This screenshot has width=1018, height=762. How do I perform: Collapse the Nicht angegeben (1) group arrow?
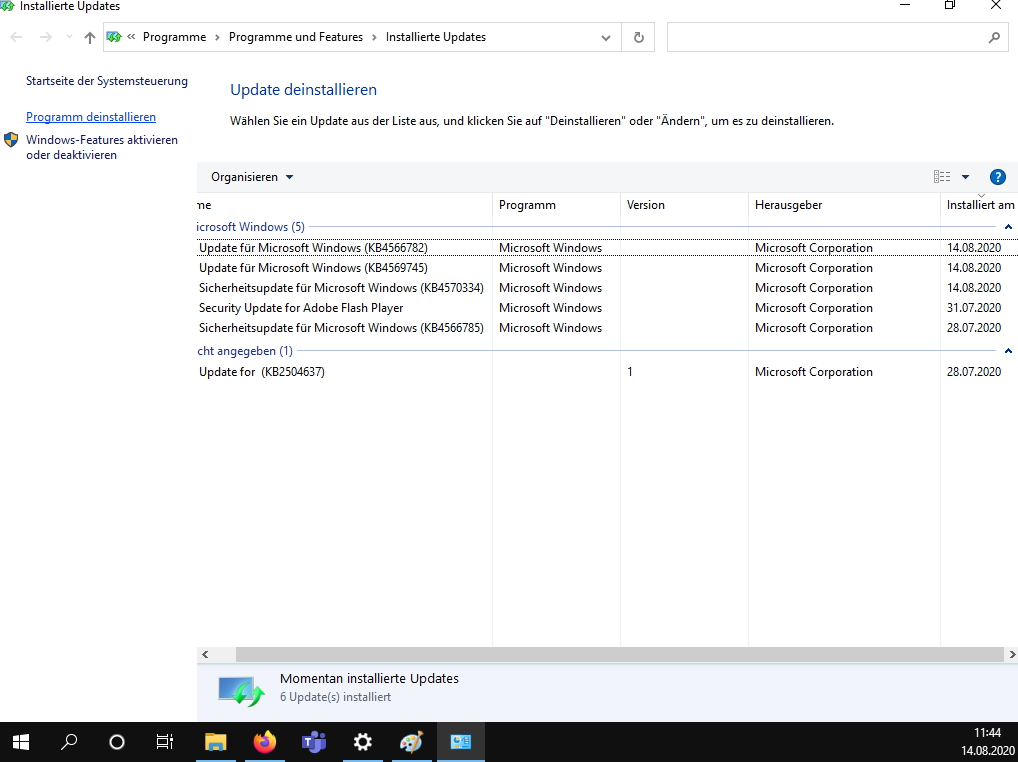click(1008, 351)
